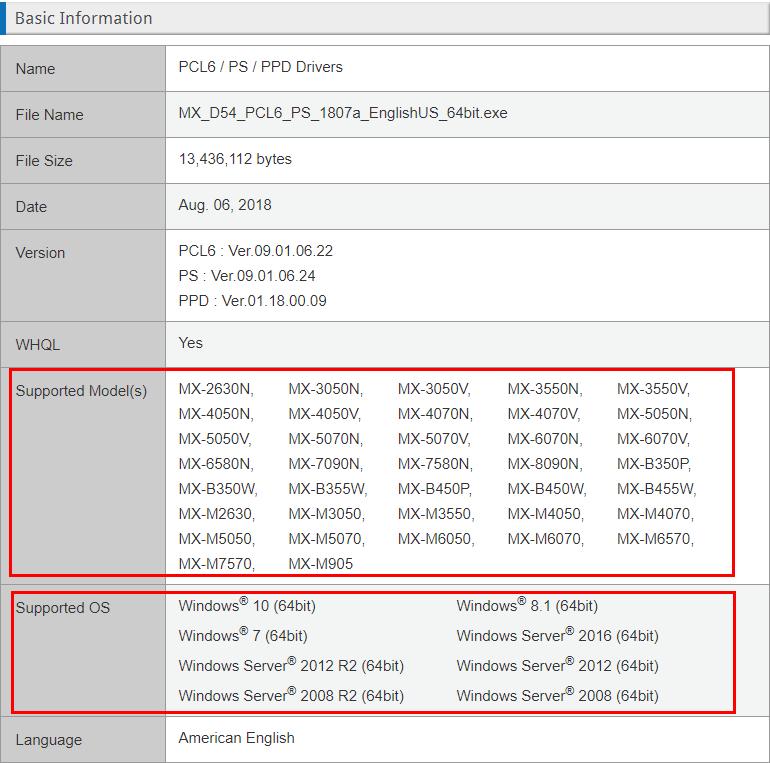The width and height of the screenshot is (770, 763).
Task: Click the Windows Server 2008 R2 (64bit) entry
Action: tap(291, 696)
